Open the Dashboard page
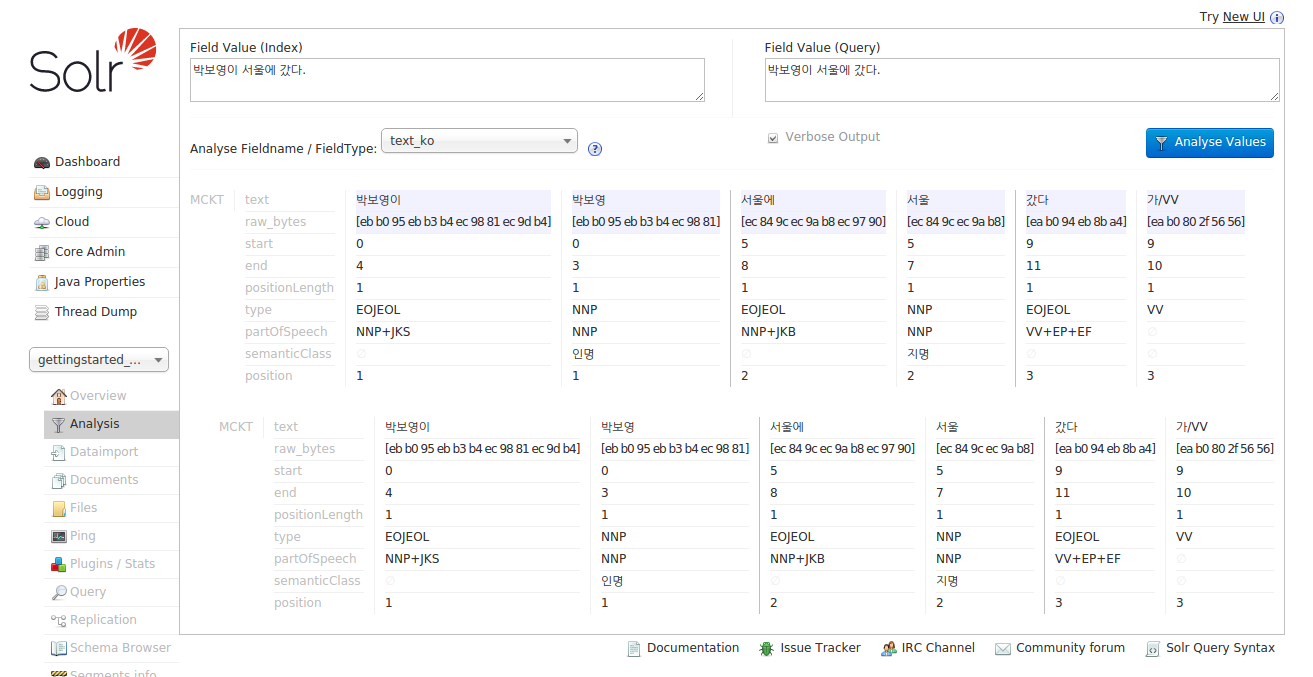1313x677 pixels. (x=87, y=162)
